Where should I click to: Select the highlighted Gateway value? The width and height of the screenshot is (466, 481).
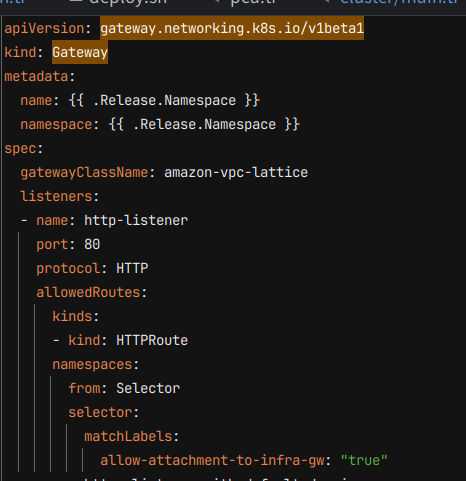80,52
